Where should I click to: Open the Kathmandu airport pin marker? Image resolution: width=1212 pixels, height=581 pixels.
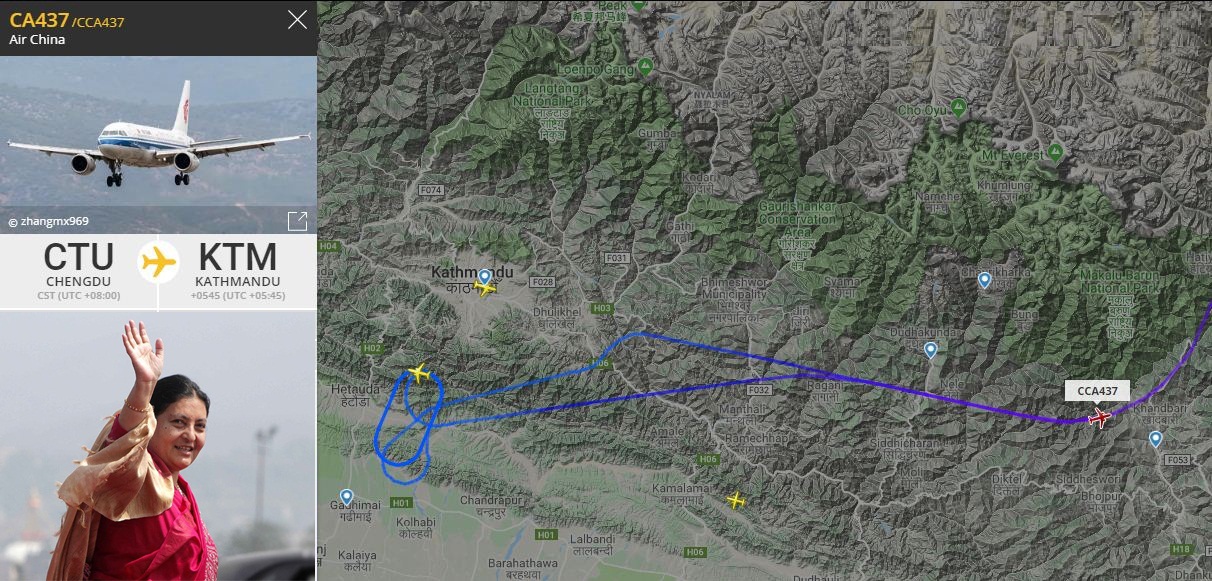pyautogui.click(x=485, y=276)
